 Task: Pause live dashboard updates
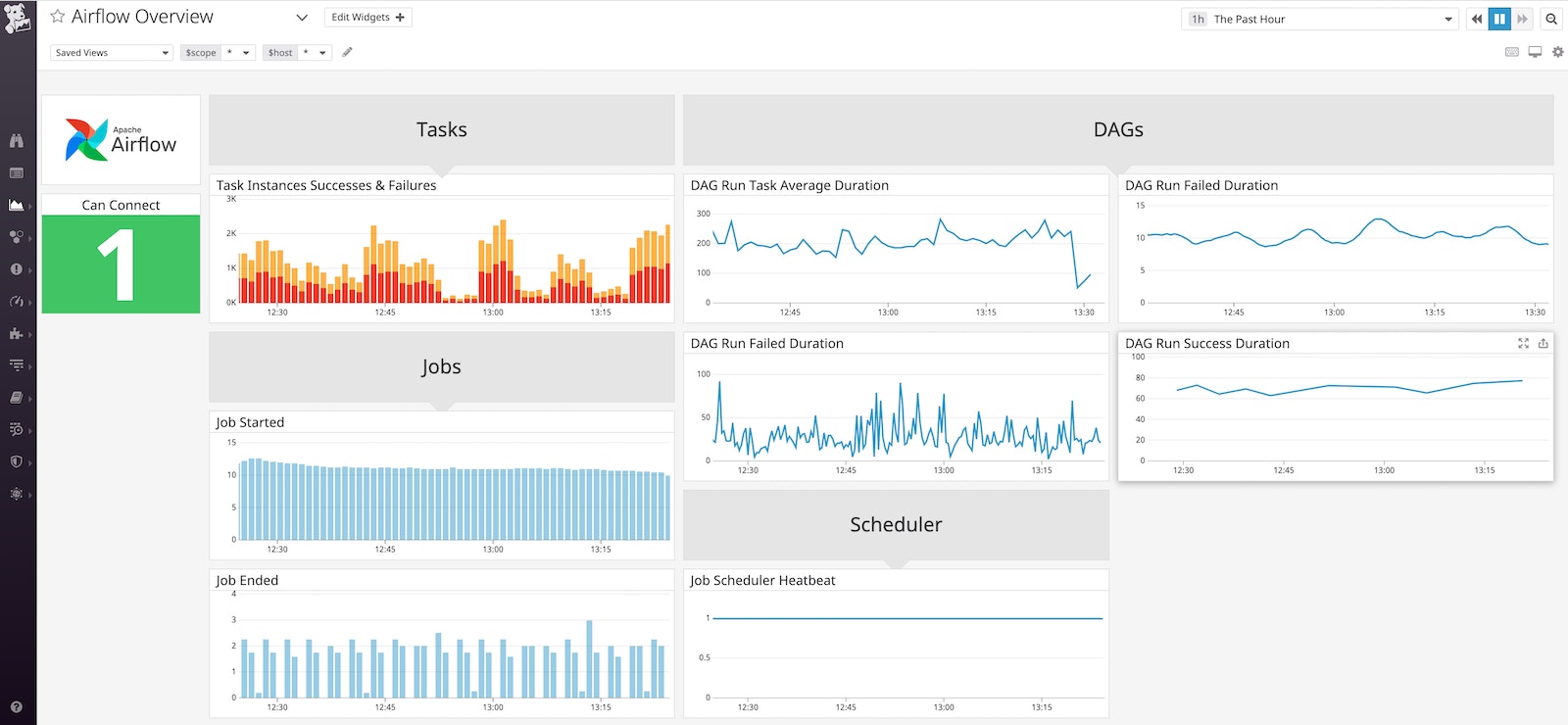(x=1499, y=19)
